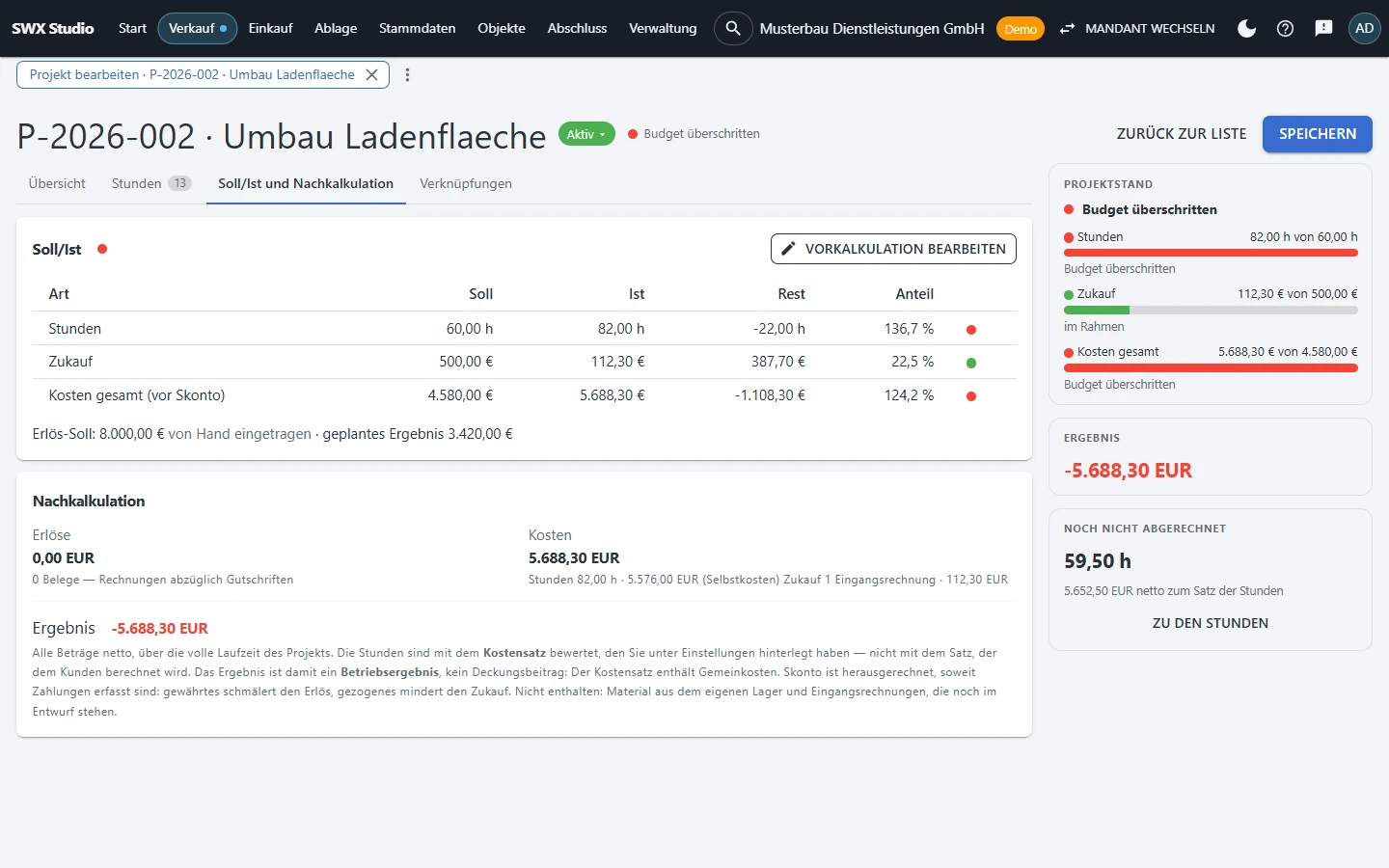Click the swap arrows icon for Mandant wechseln
The image size is (1389, 868).
click(1067, 29)
